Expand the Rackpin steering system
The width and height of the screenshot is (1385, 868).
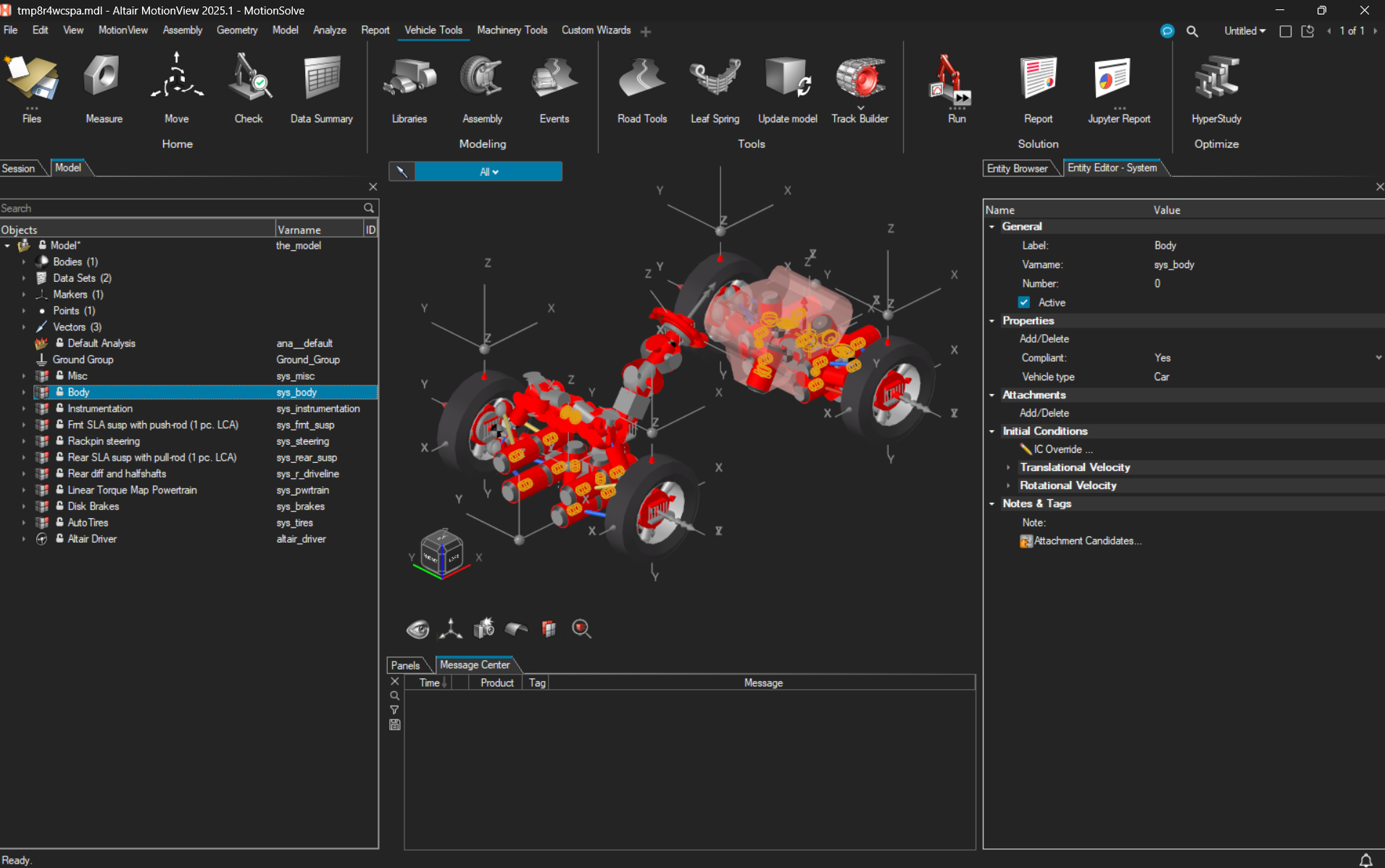[23, 441]
